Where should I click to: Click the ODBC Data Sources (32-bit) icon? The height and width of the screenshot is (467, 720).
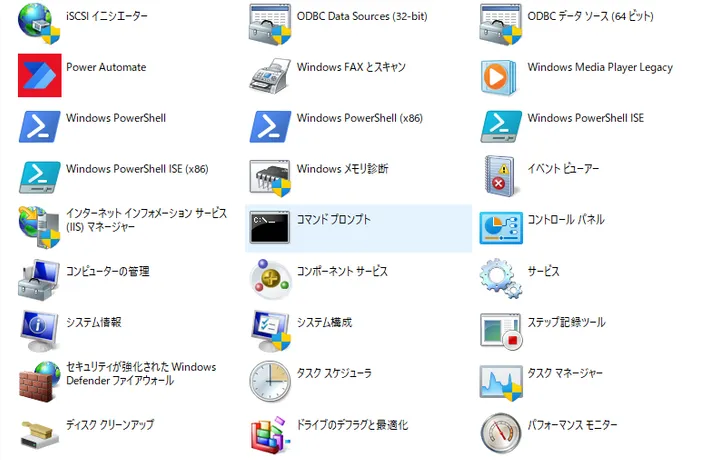(270, 24)
